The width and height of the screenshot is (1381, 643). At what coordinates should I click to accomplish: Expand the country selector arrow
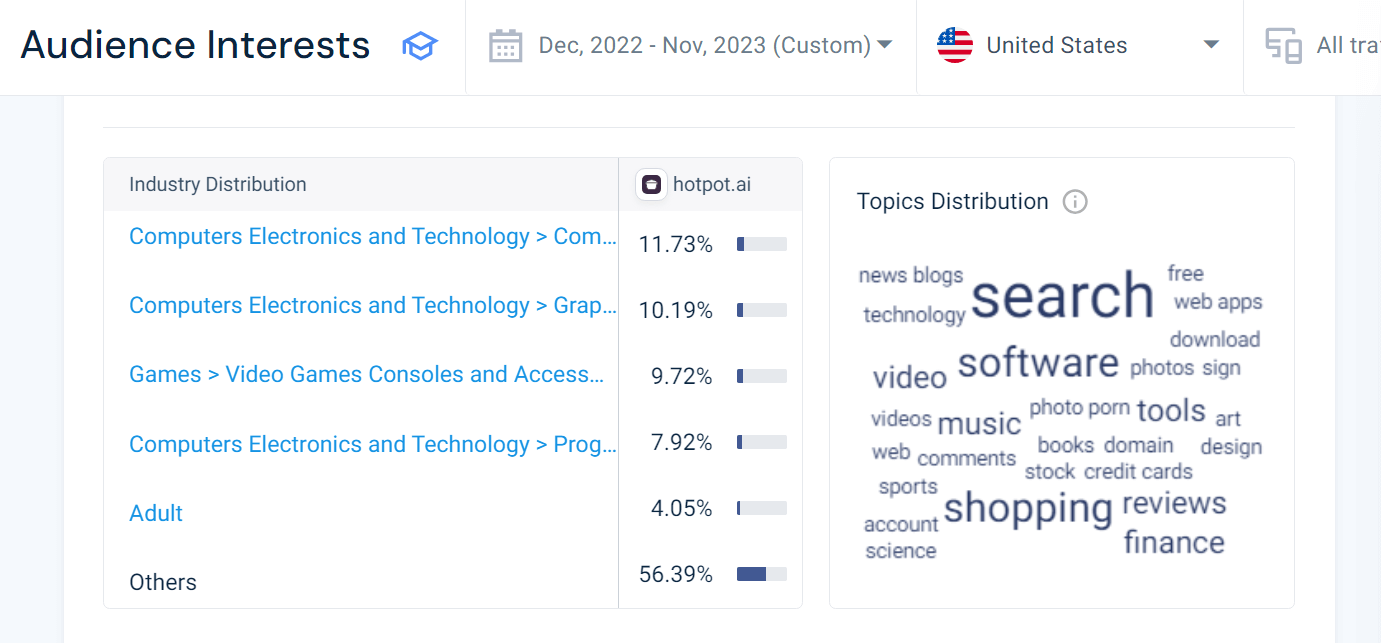coord(1211,45)
